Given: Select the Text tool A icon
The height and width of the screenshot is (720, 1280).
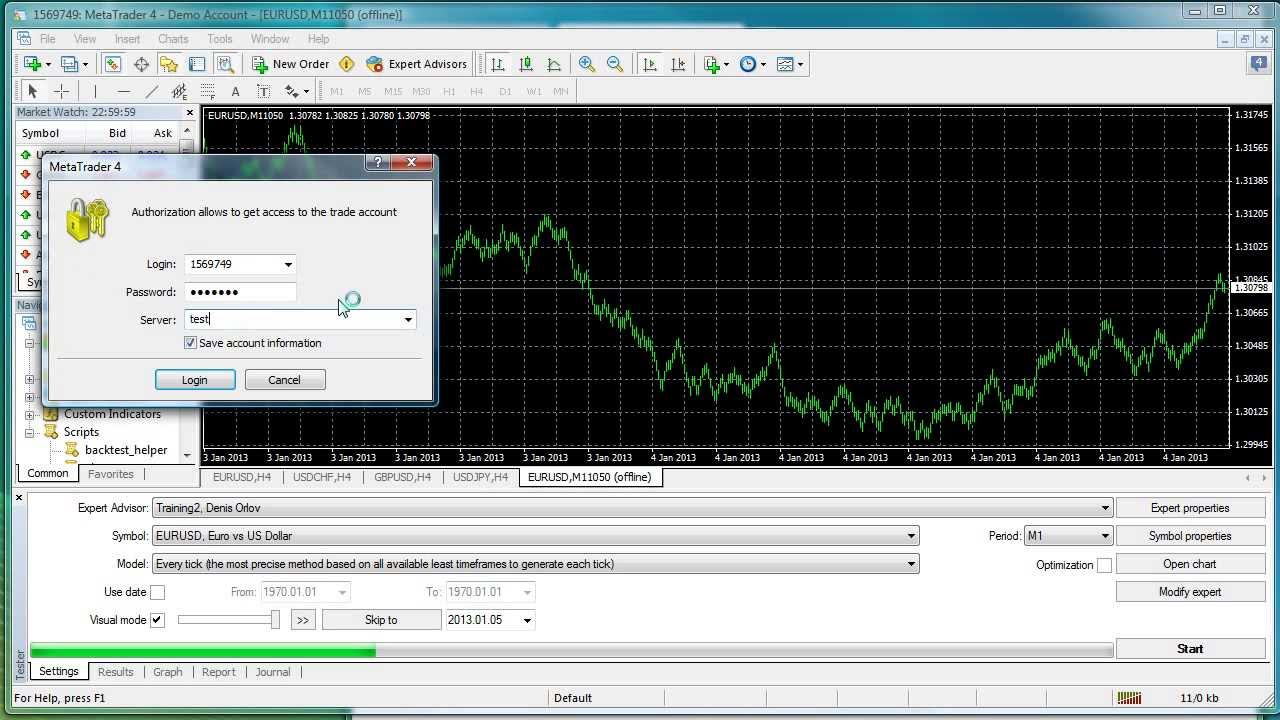Looking at the screenshot, I should [235, 91].
